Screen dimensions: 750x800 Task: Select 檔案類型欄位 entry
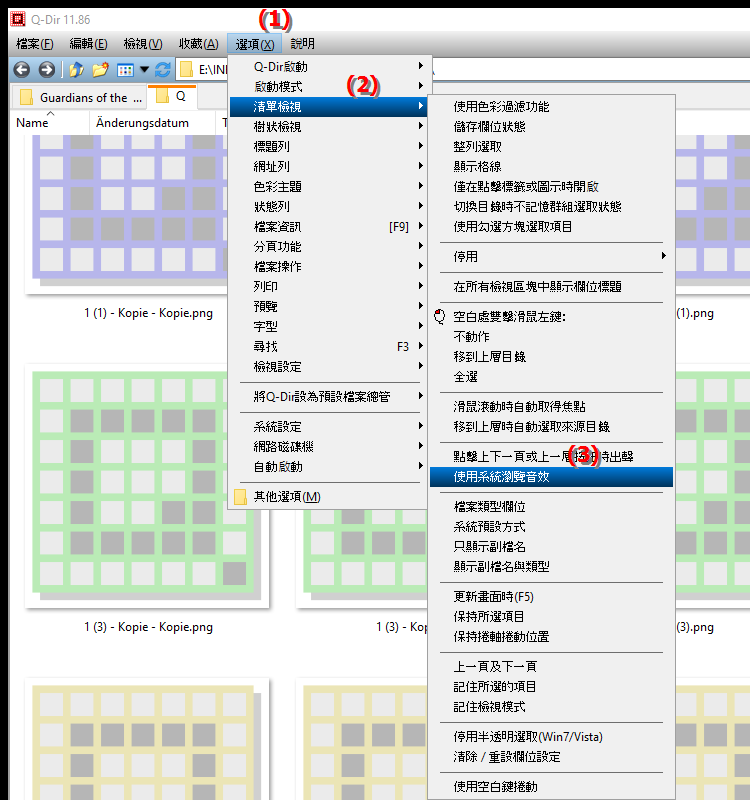coord(552,506)
